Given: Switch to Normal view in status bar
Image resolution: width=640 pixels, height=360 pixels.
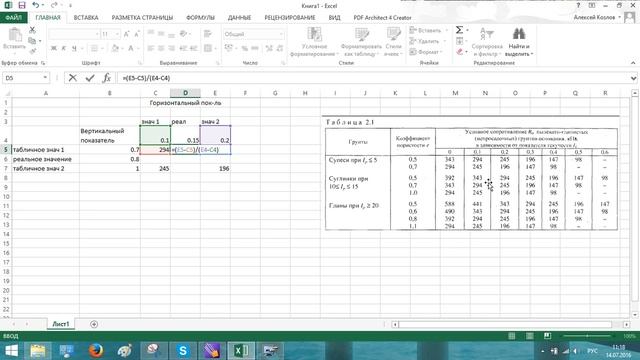Looking at the screenshot, I should point(511,336).
